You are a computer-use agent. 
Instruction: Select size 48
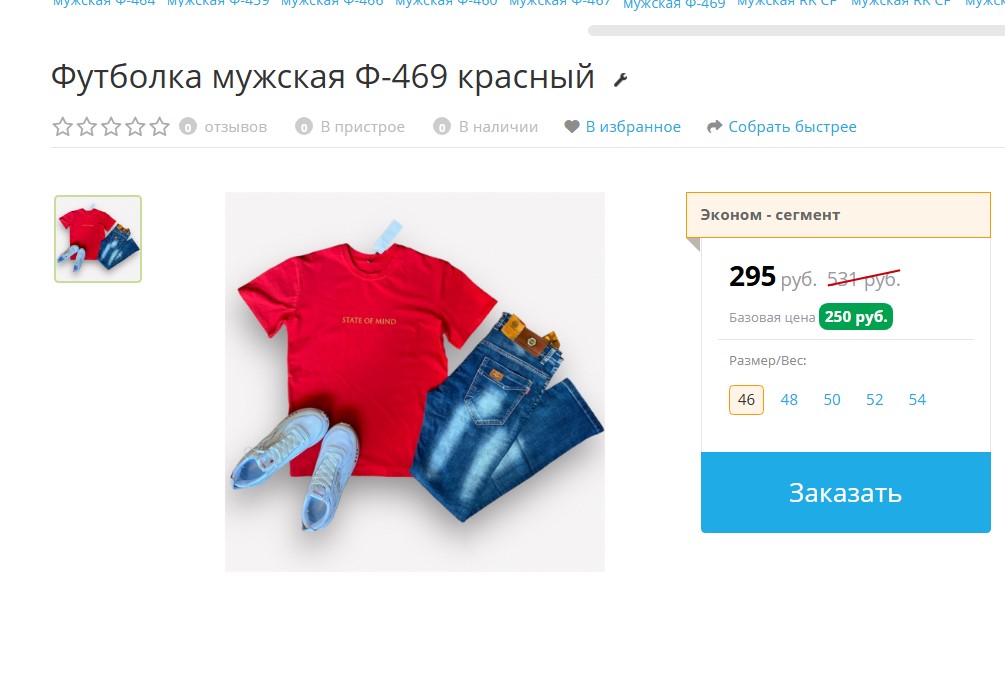789,400
